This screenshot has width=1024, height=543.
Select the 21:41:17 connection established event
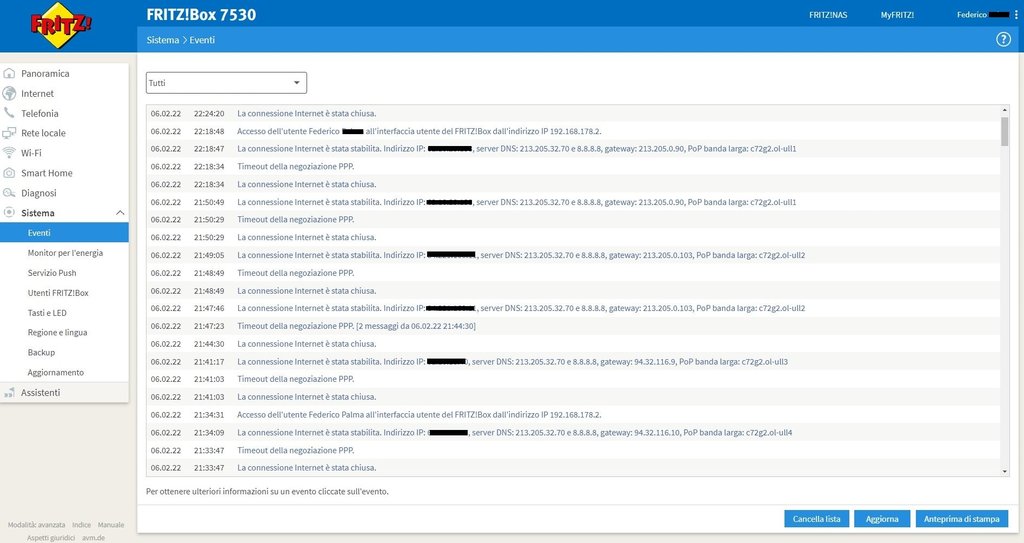coord(573,361)
